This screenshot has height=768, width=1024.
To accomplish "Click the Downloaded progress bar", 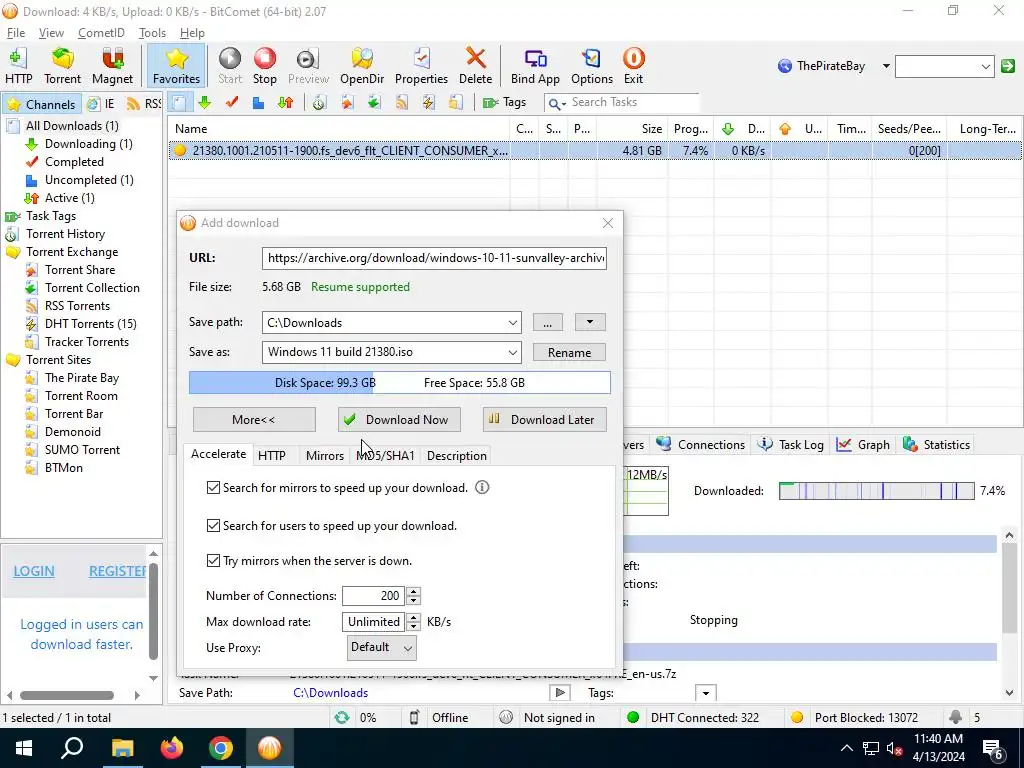I will coord(876,490).
